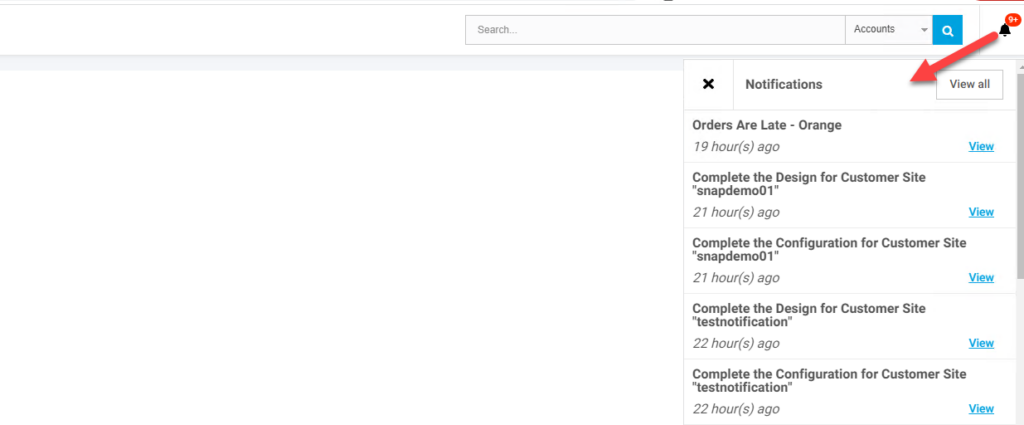Select '19 hour(s) ago' timestamp

(736, 147)
